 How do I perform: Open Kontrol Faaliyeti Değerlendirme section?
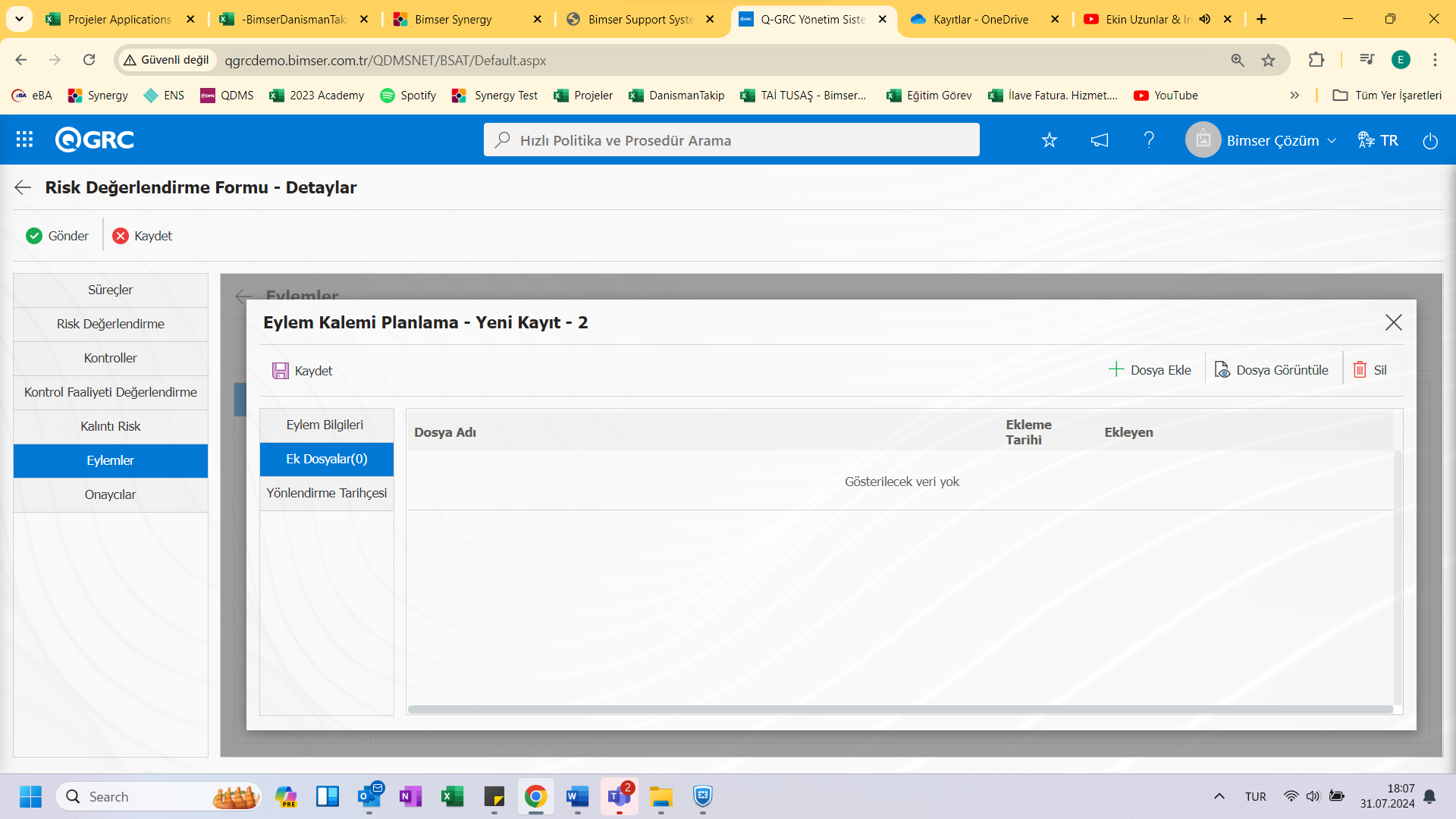click(x=111, y=392)
